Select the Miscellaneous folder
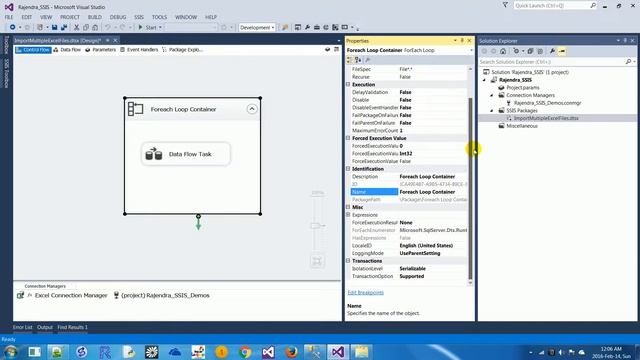 click(x=522, y=126)
